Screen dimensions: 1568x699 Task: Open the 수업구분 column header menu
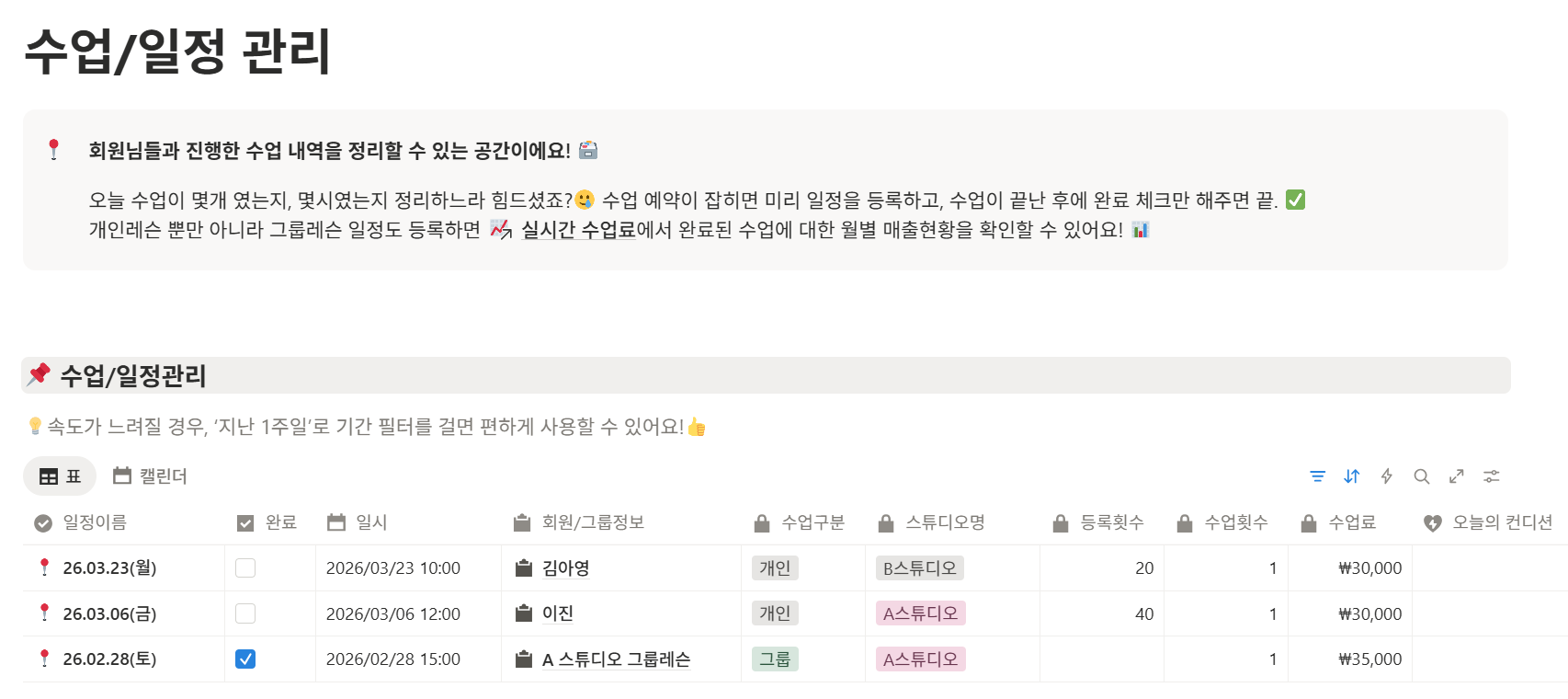click(x=813, y=521)
